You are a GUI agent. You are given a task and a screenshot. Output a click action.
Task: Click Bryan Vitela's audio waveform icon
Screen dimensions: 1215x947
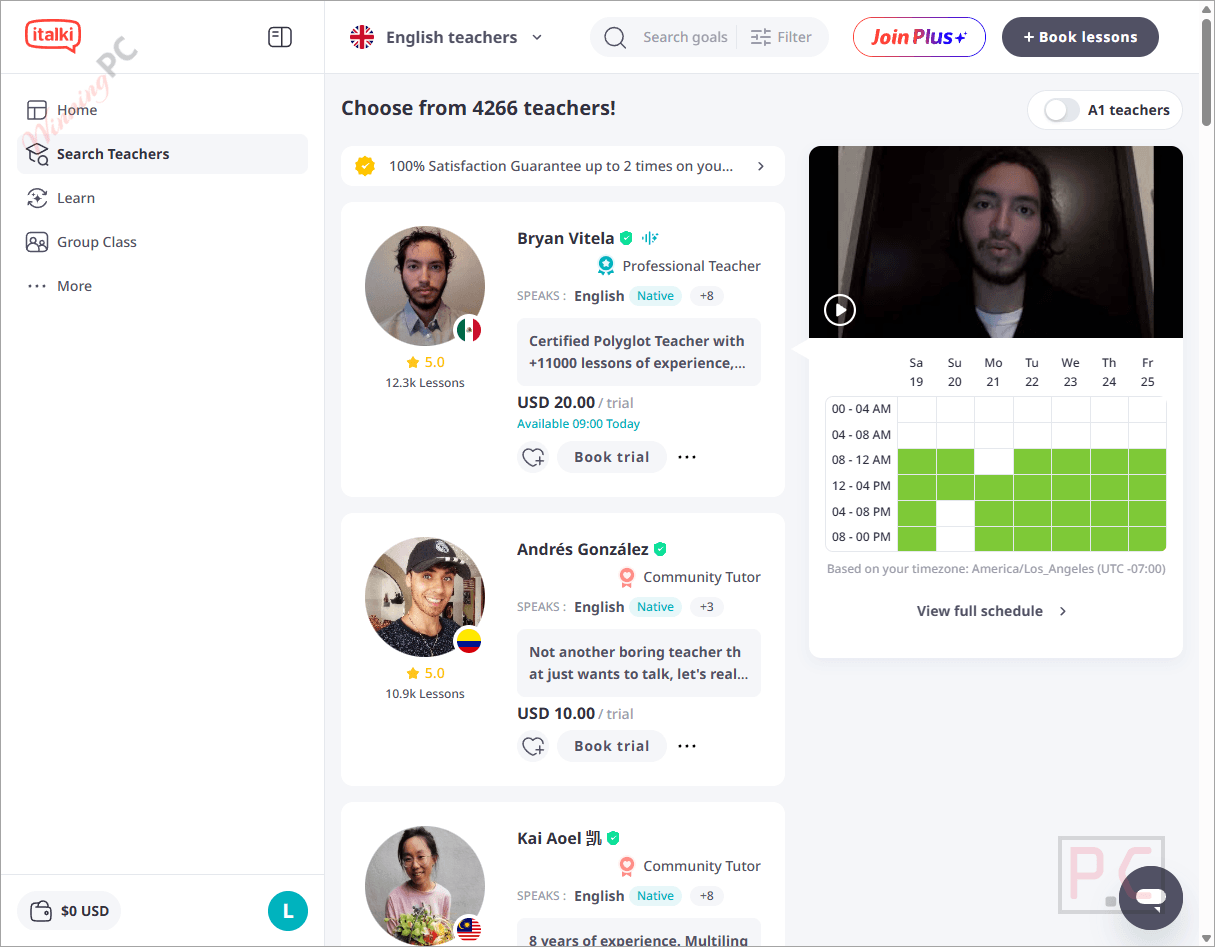click(651, 238)
